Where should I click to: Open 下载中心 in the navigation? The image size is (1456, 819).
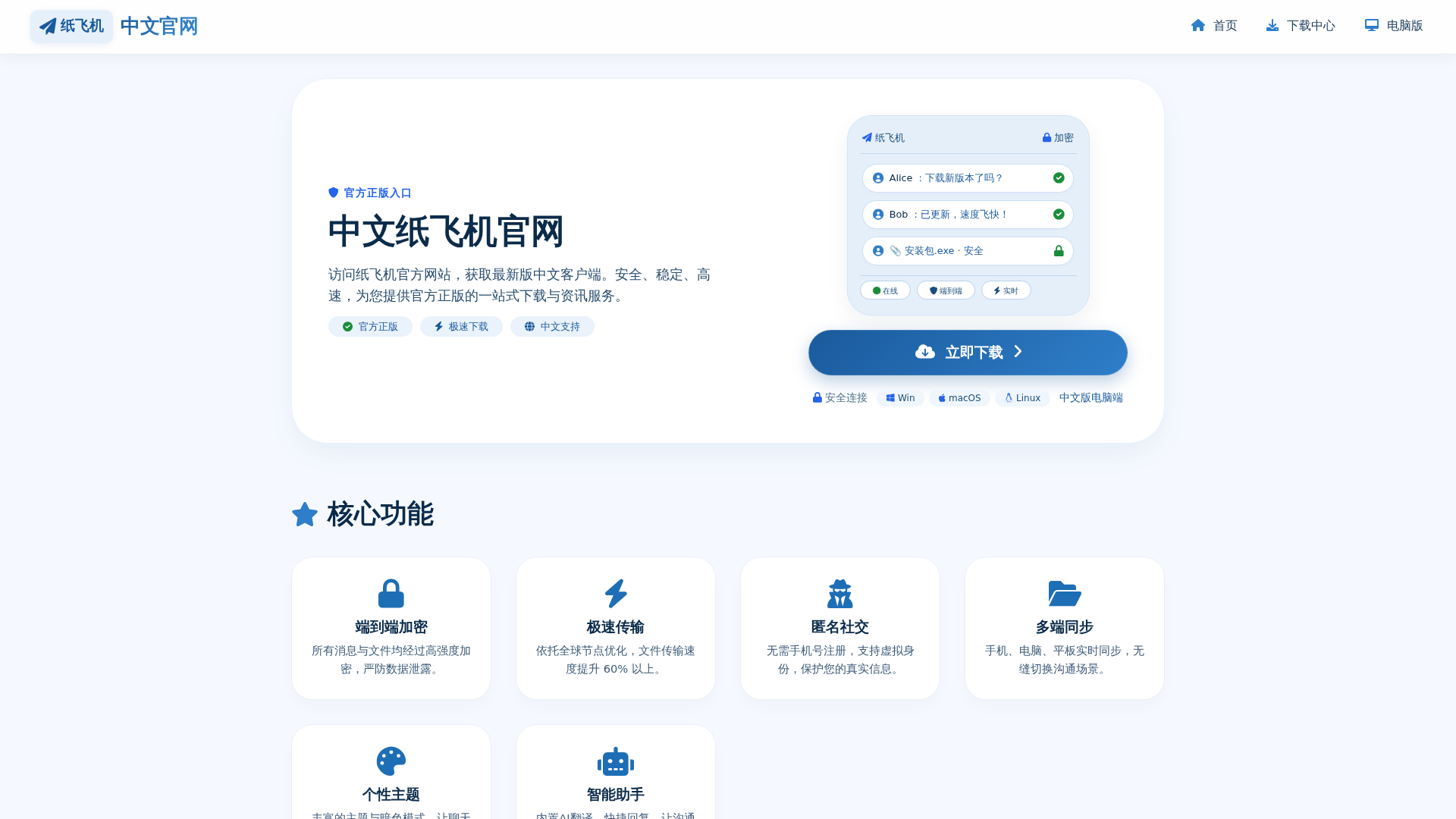1301,26
